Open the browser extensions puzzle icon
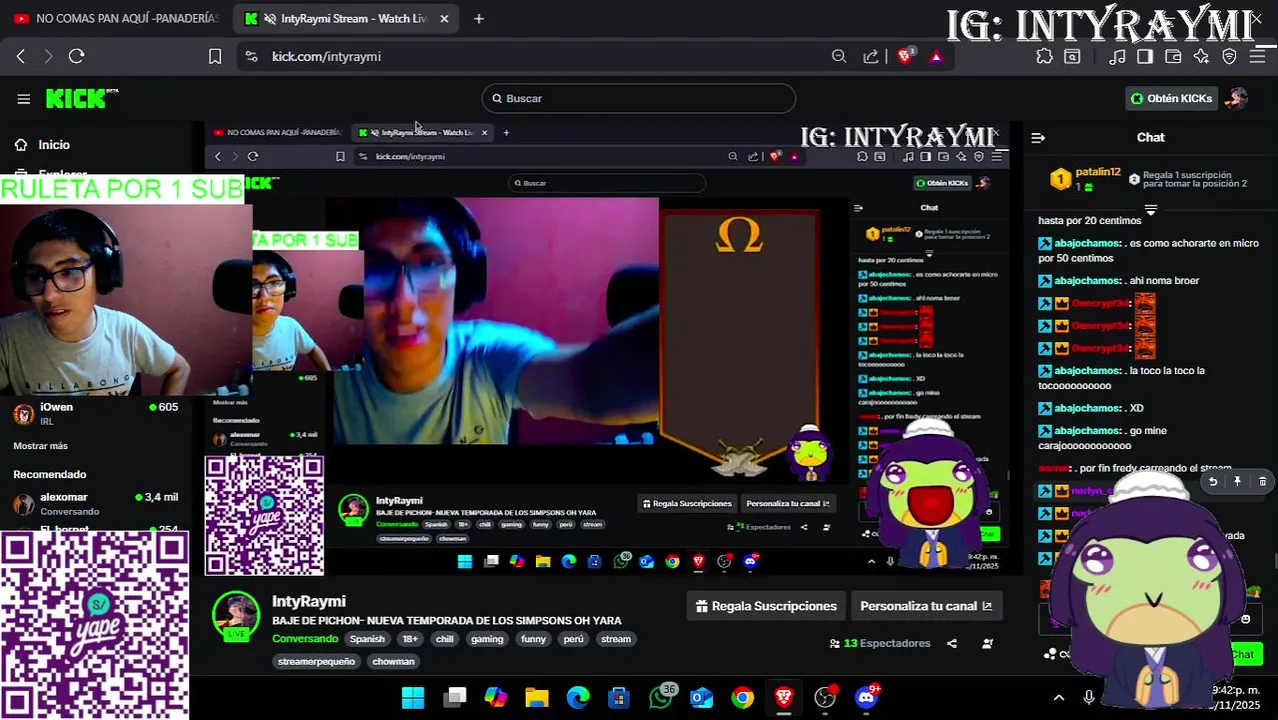The width and height of the screenshot is (1278, 720). [1044, 56]
